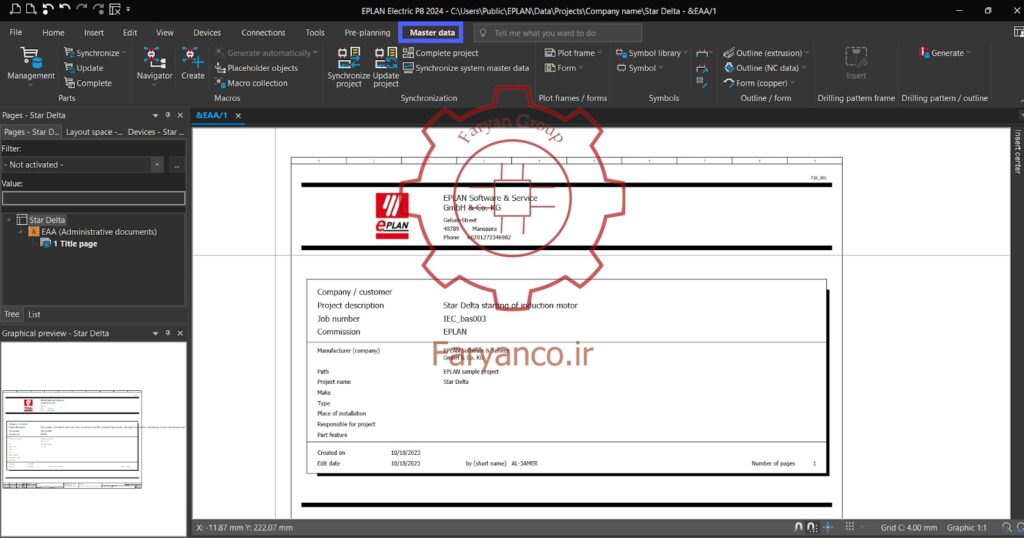Screen dimensions: 1024x538
Task: Click Create macro
Action: [x=193, y=64]
